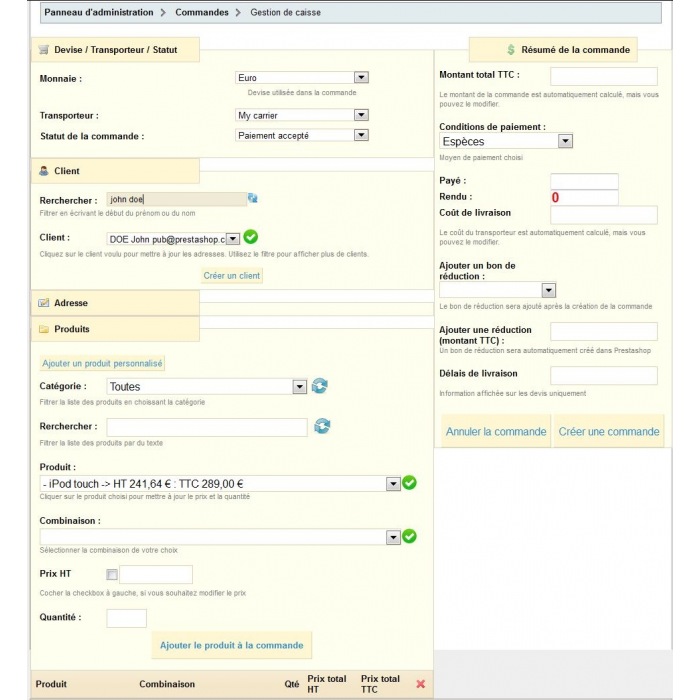Click cart icon in Devise / Transporteur header
This screenshot has width=700, height=700.
point(44,50)
